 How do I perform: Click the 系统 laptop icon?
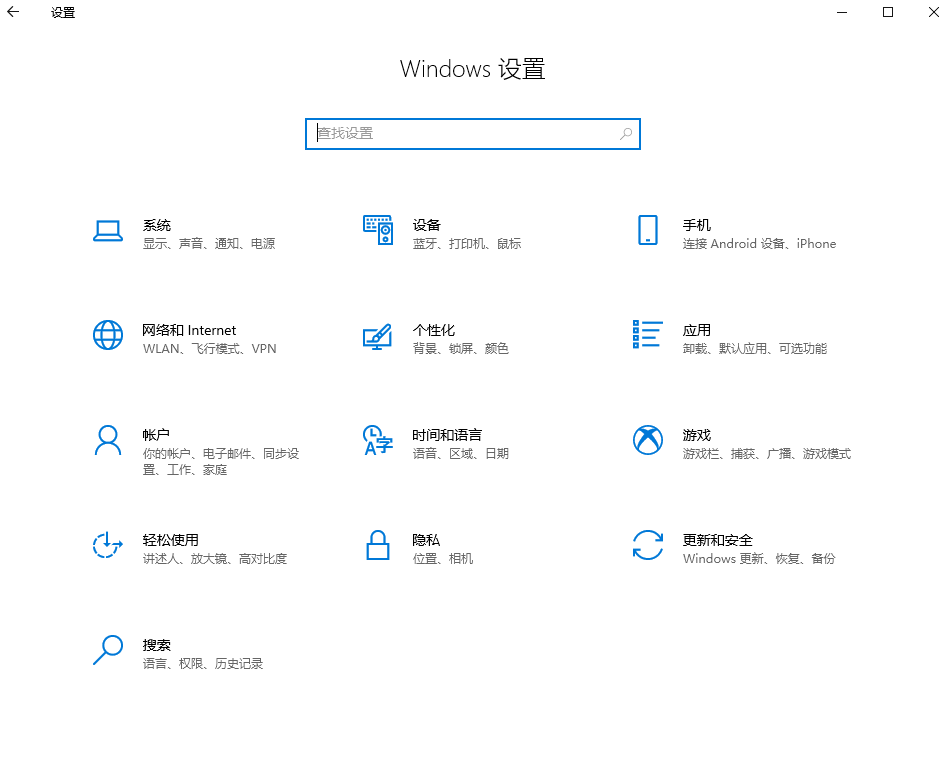[x=108, y=231]
